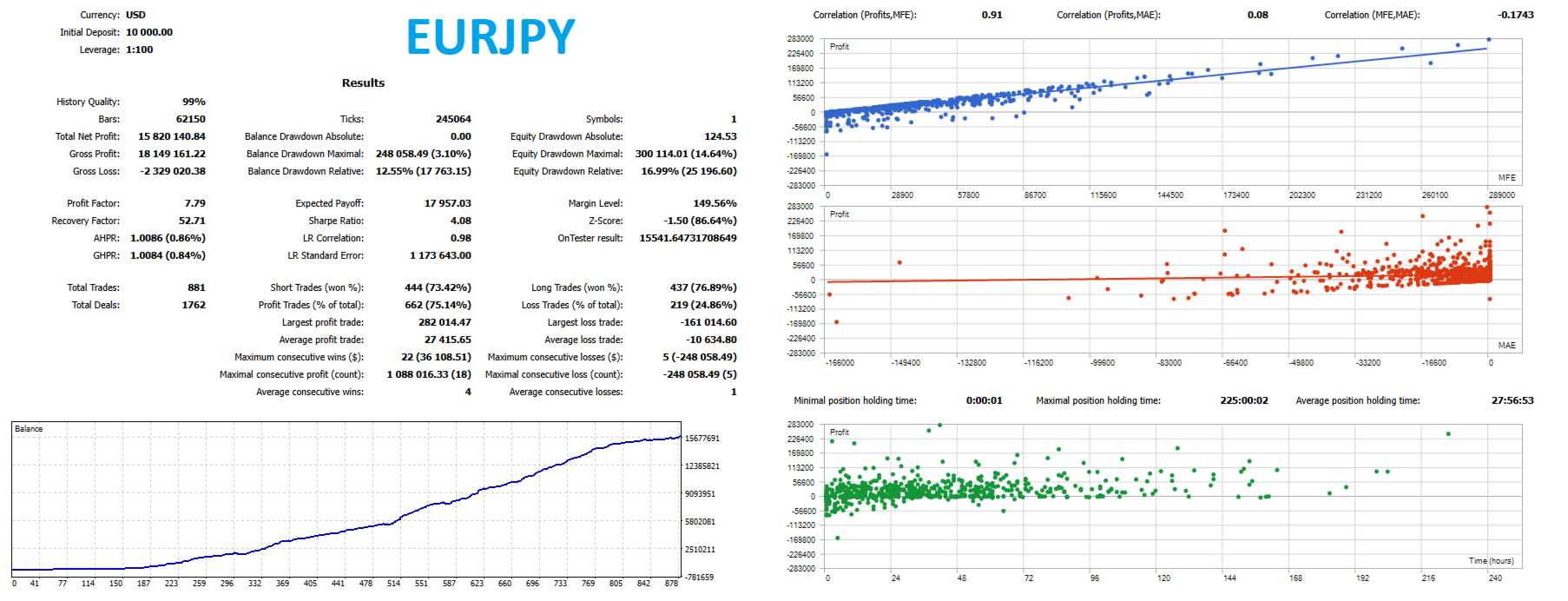The width and height of the screenshot is (1568, 601).
Task: Click the OnTester result value
Action: [x=688, y=238]
